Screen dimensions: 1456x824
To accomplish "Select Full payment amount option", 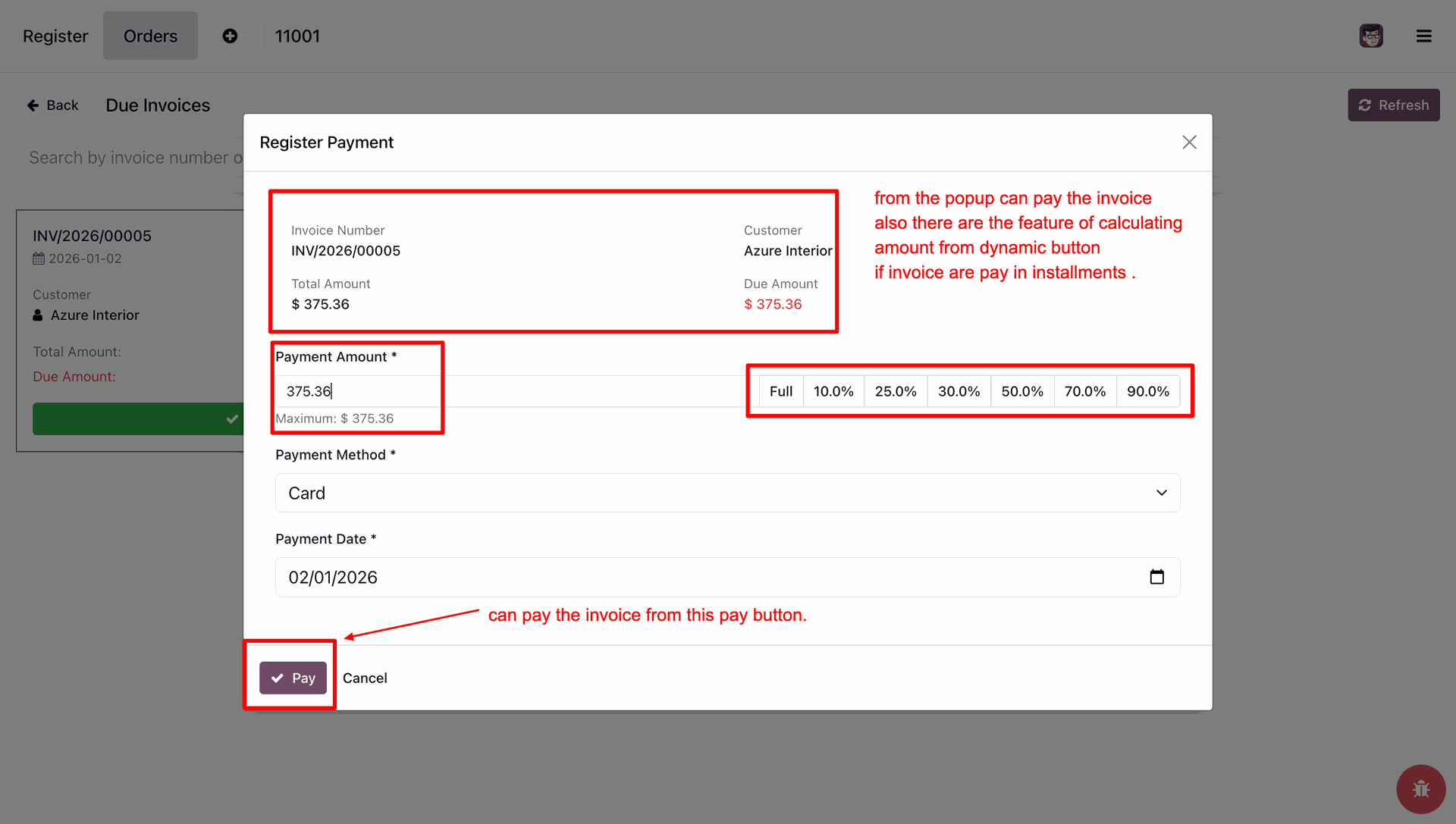I will tap(780, 392).
